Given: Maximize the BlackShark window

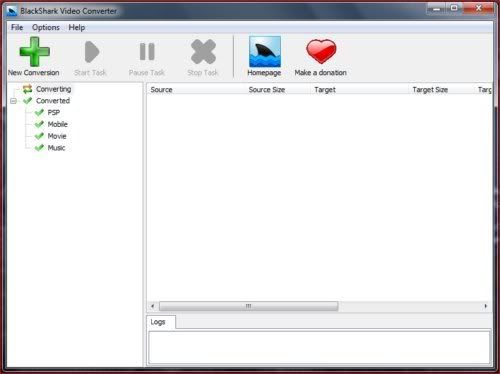Looking at the screenshot, I should (x=454, y=9).
